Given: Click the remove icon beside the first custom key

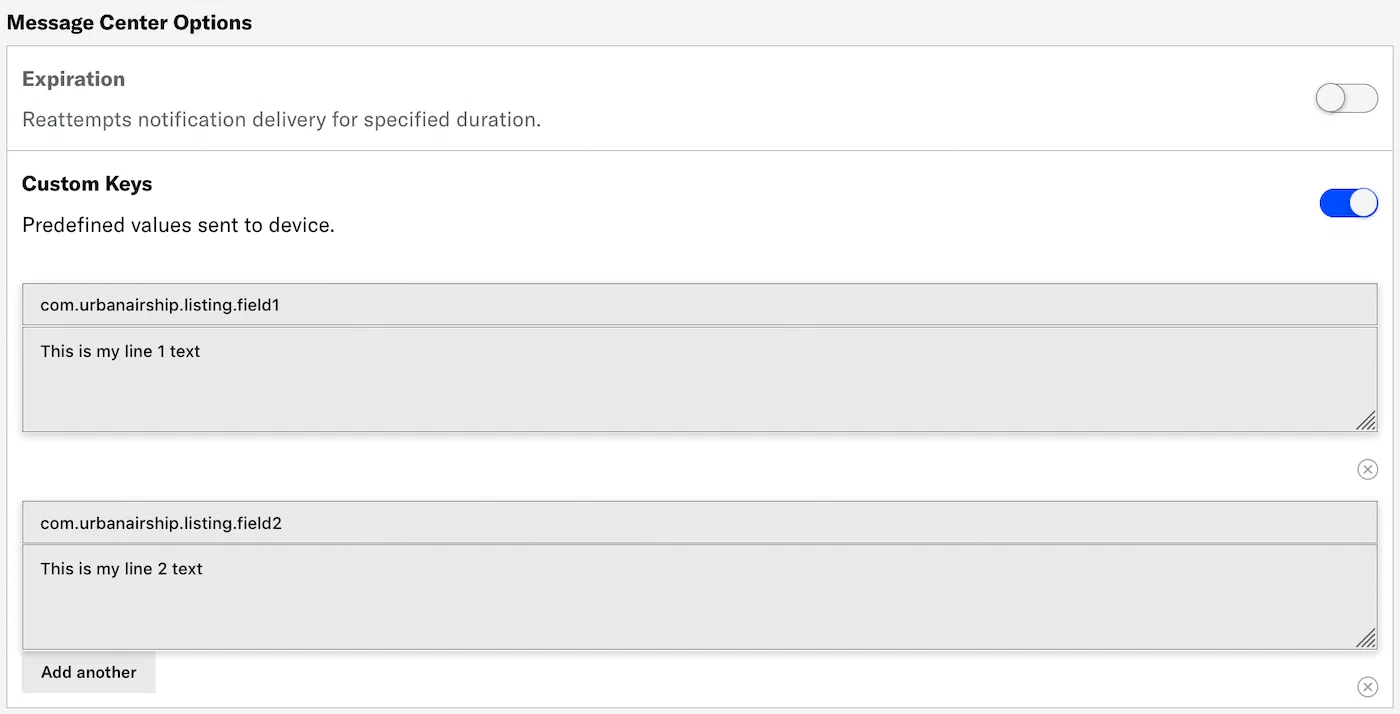Looking at the screenshot, I should coord(1367,469).
